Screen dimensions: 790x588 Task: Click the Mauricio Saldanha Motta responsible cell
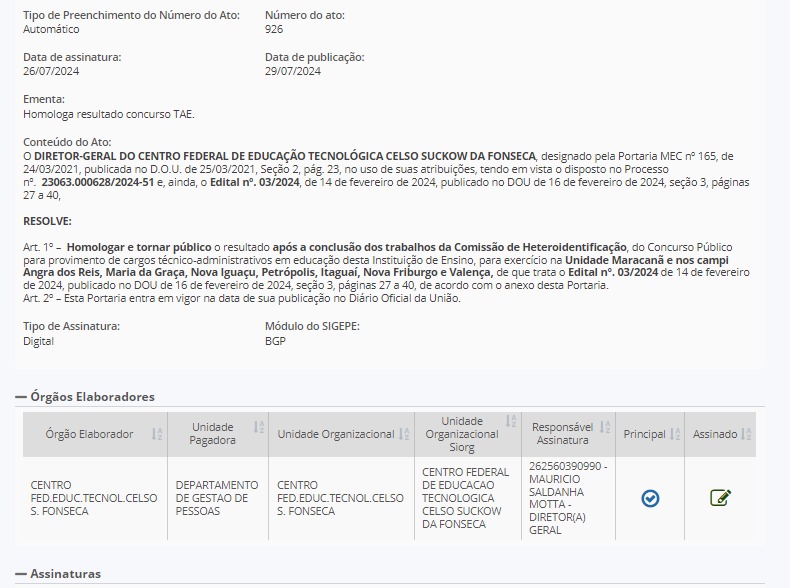(567, 498)
